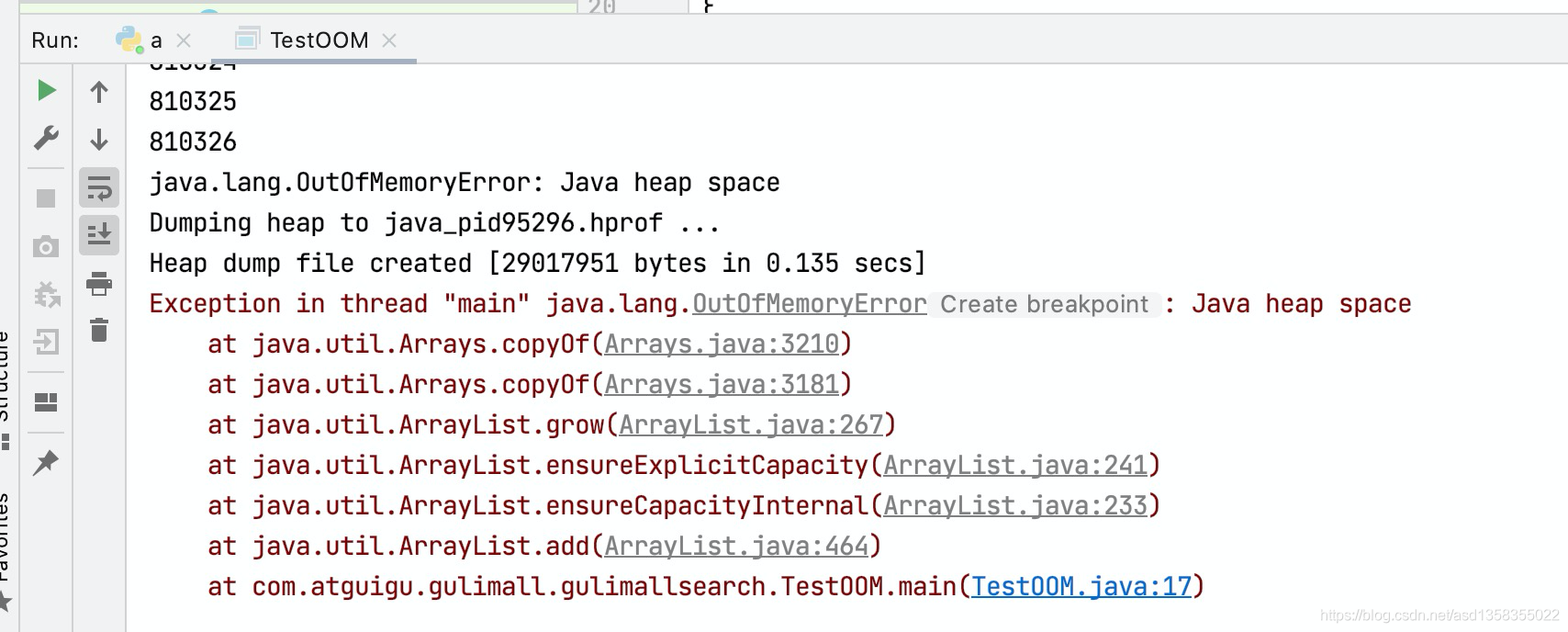Jump up the stack trace arrow

99,92
